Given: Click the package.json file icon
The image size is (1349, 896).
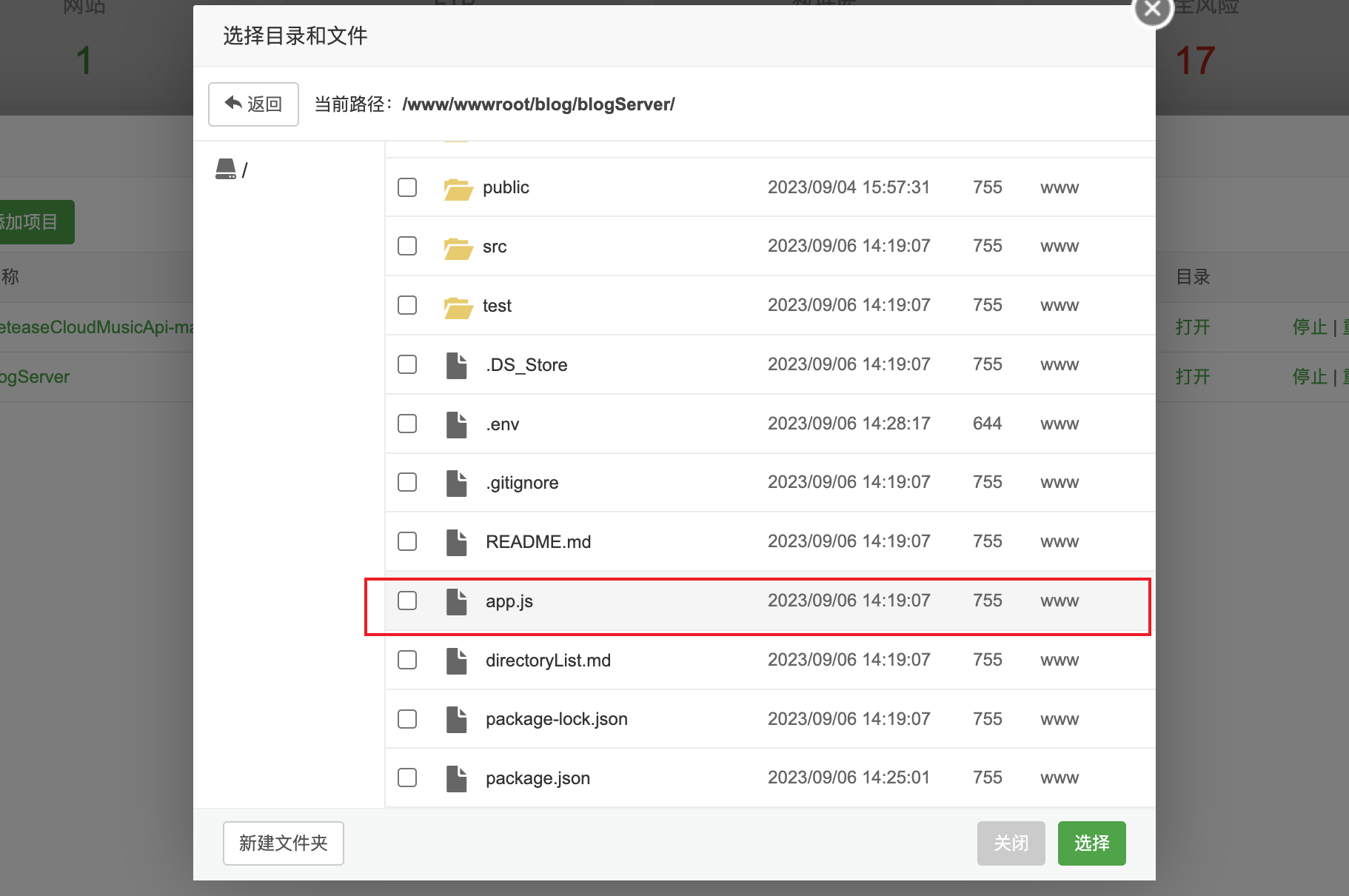Looking at the screenshot, I should [457, 779].
